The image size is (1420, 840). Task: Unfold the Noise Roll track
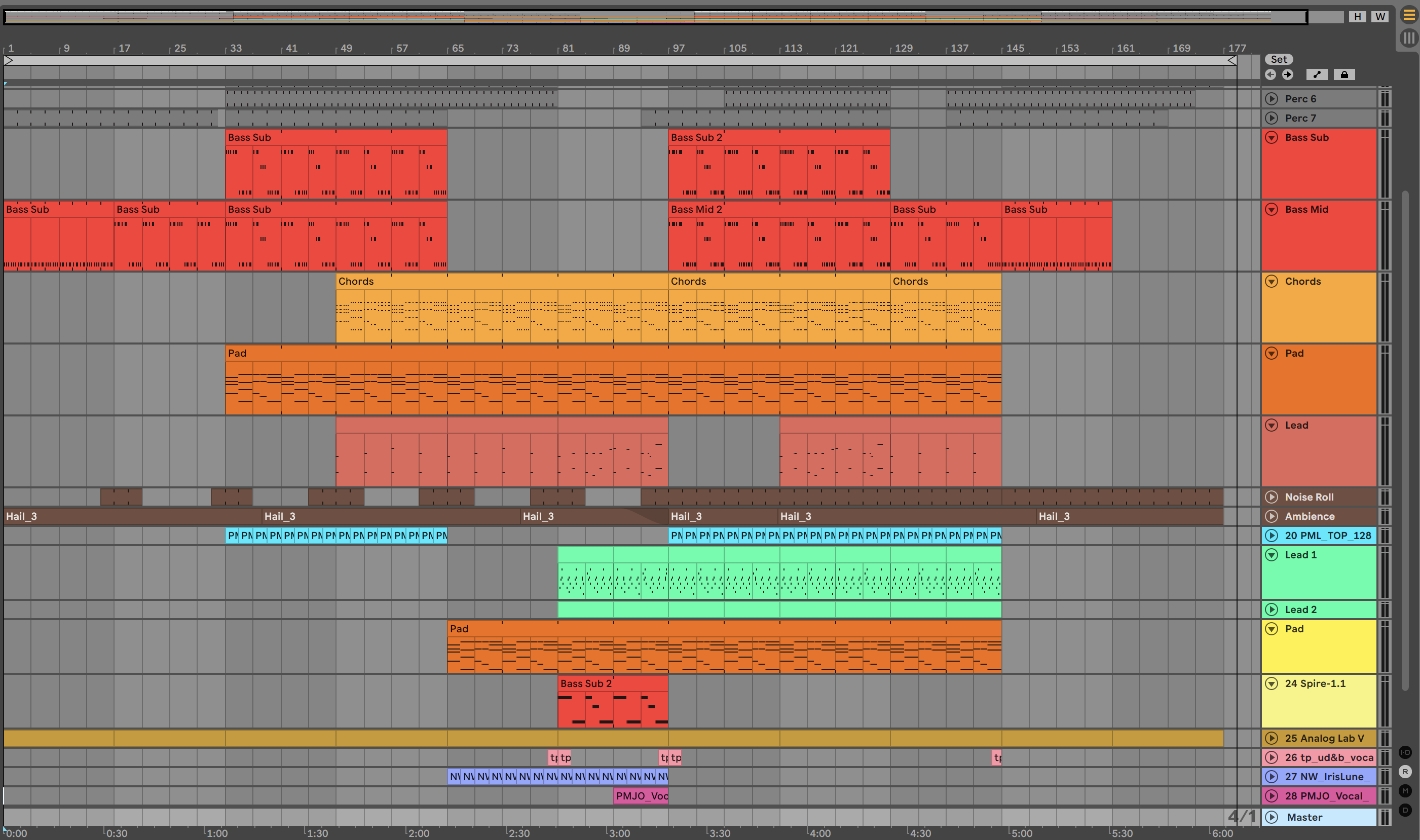(x=1272, y=497)
